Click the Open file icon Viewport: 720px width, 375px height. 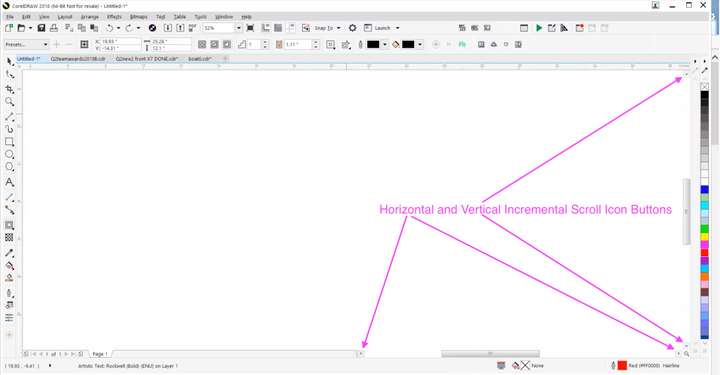[x=21, y=28]
